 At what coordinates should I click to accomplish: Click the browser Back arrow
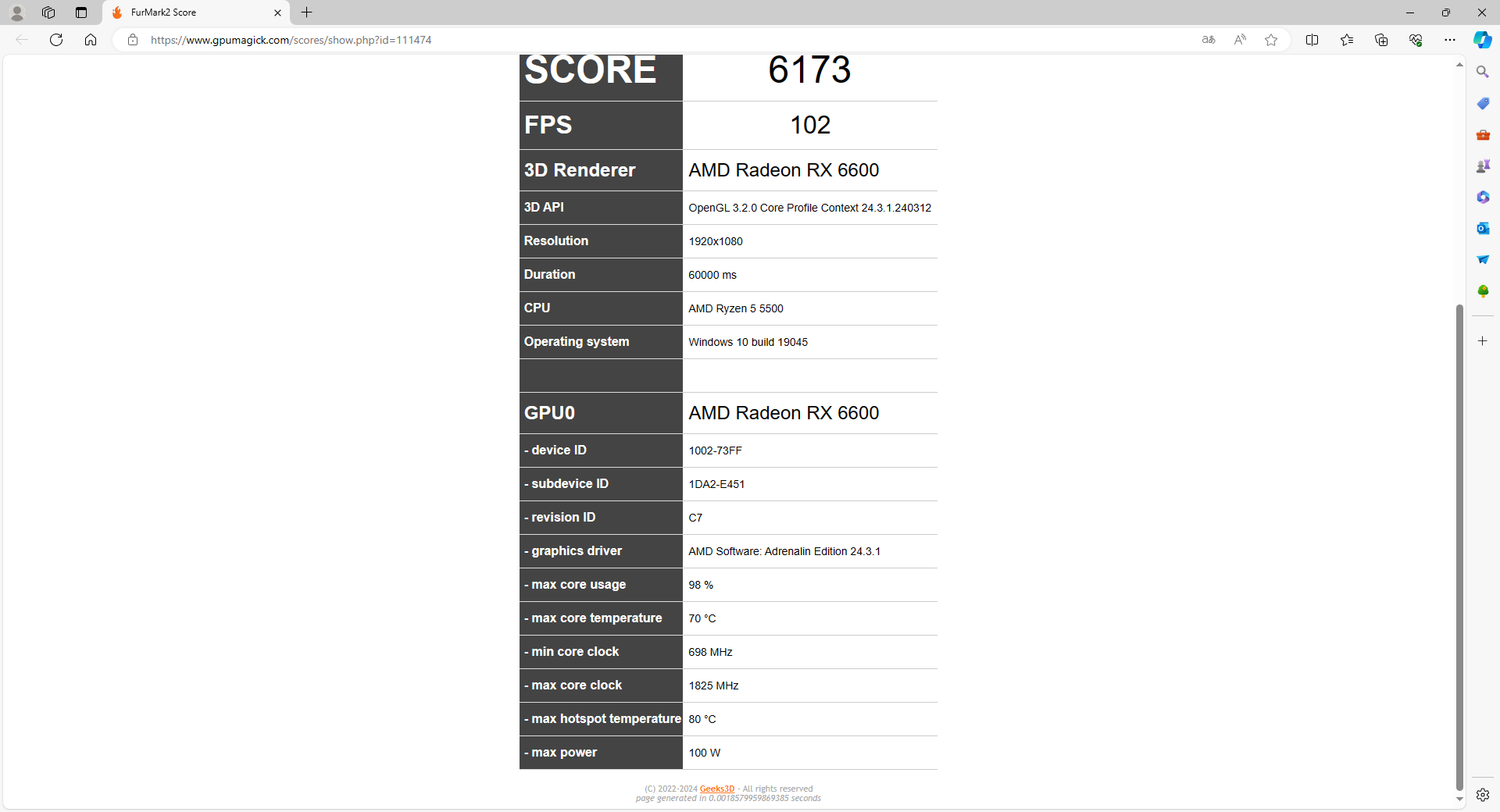tap(22, 40)
